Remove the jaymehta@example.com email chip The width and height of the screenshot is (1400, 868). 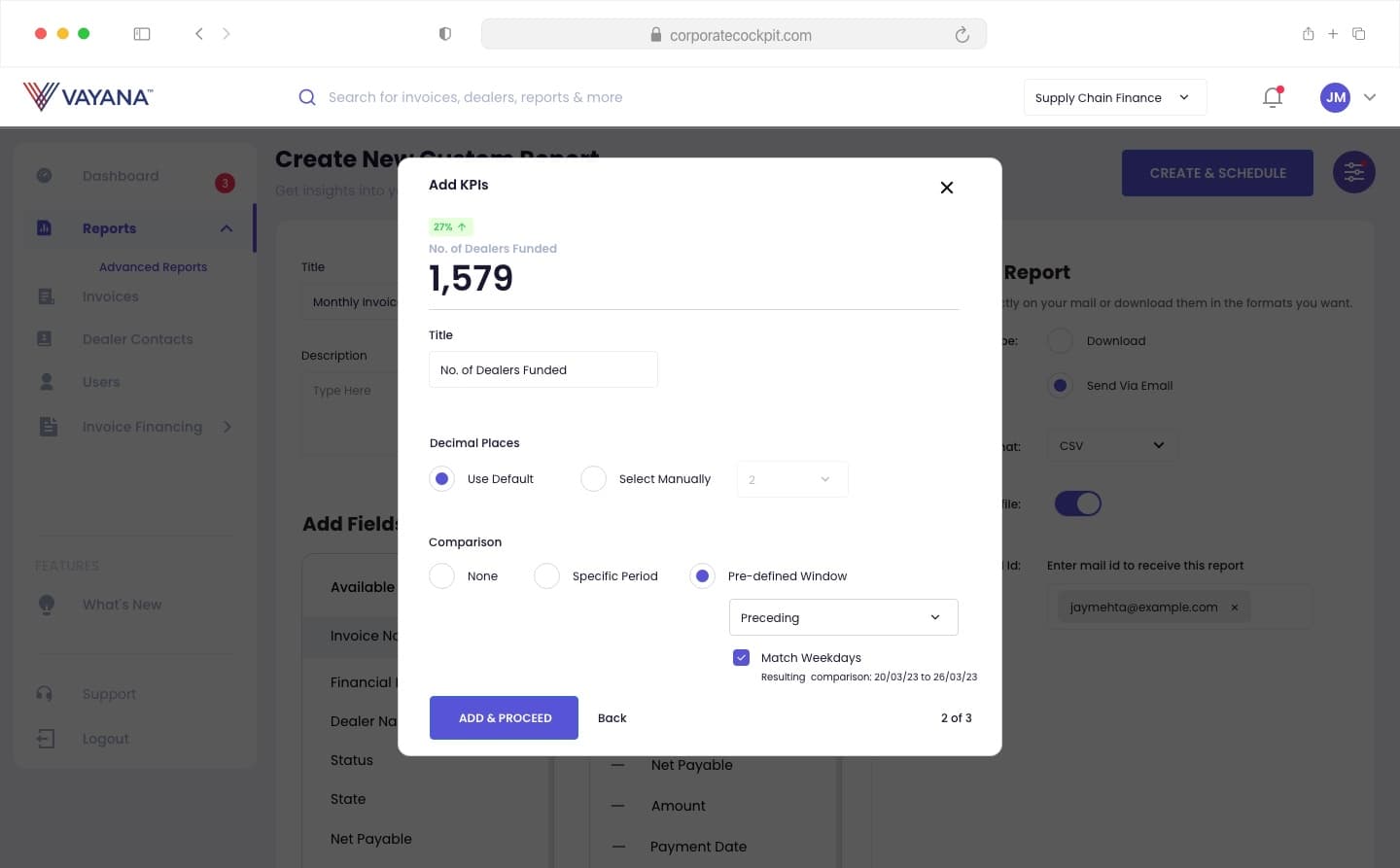1235,608
